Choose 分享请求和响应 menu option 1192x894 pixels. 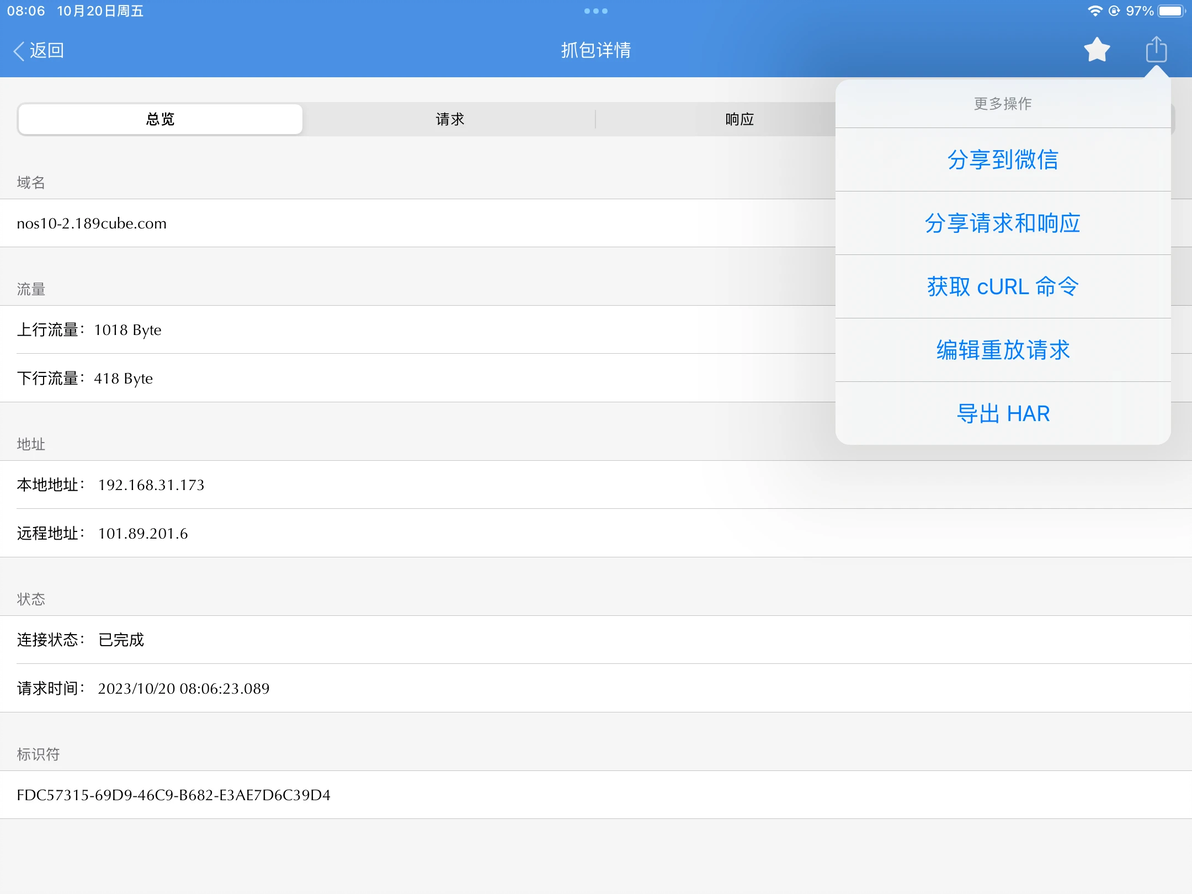click(x=1003, y=224)
